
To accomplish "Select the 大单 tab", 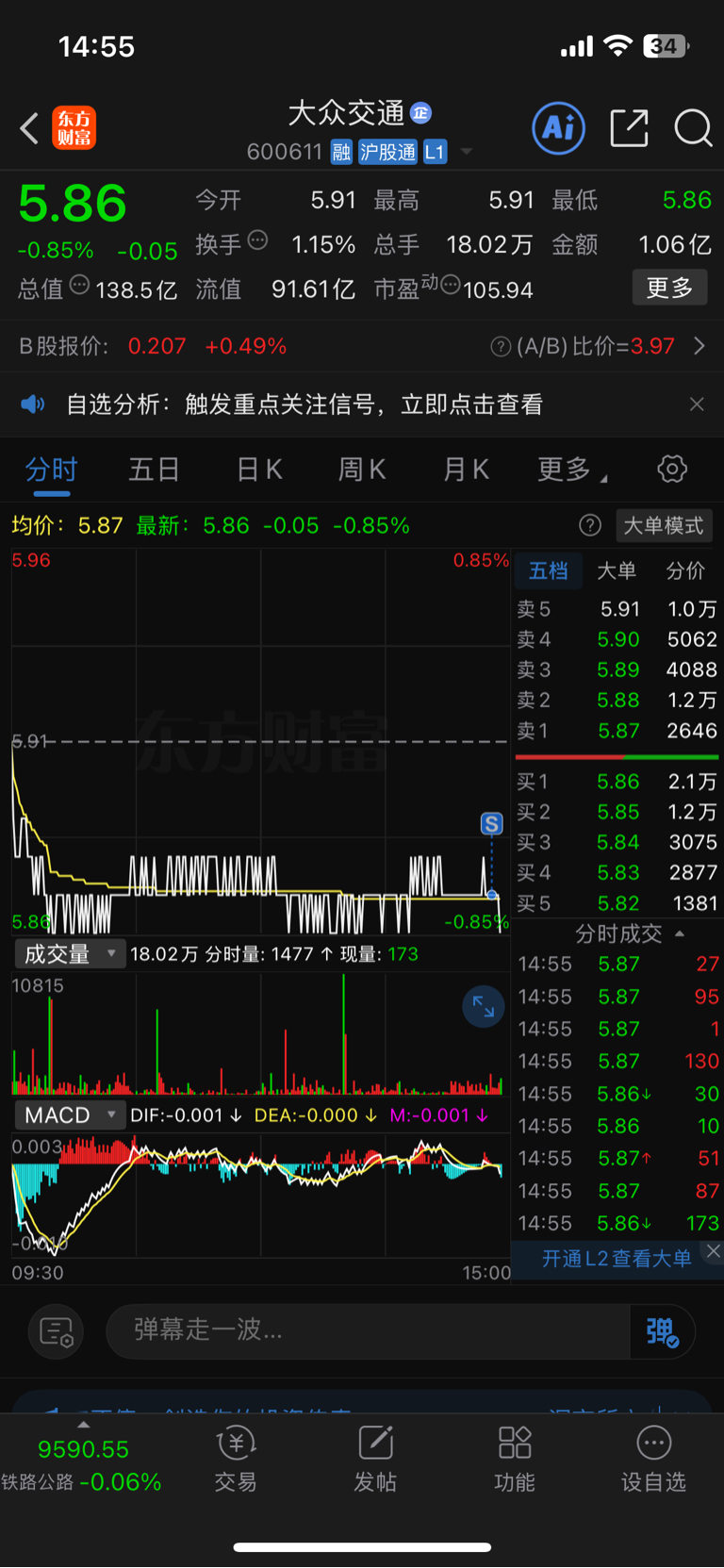I will coord(617,570).
